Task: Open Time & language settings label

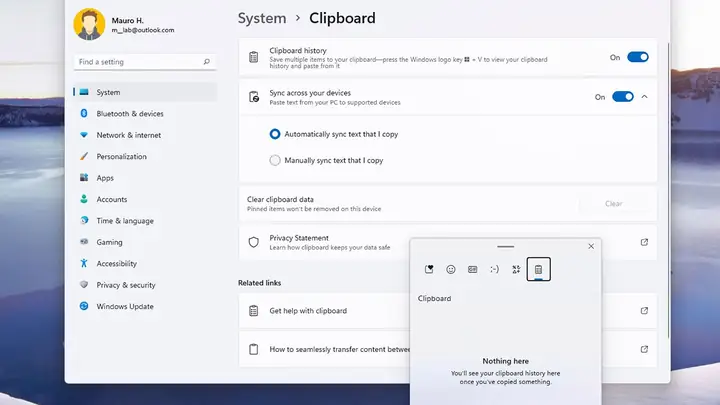Action: click(125, 221)
